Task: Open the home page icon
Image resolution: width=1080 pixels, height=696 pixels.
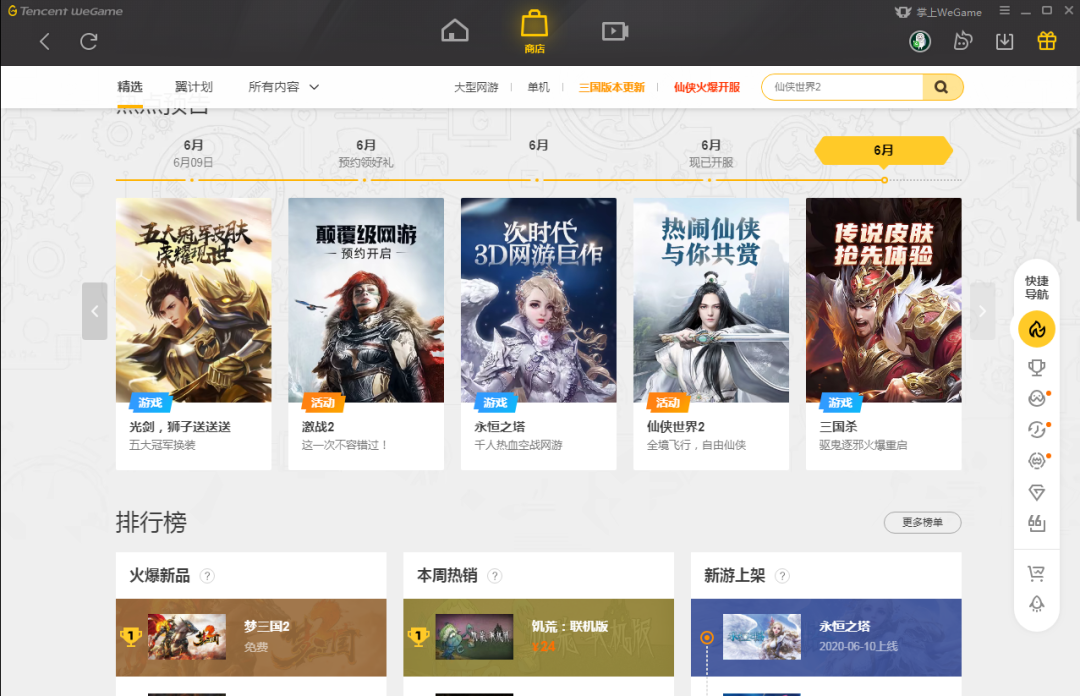Action: [x=455, y=31]
